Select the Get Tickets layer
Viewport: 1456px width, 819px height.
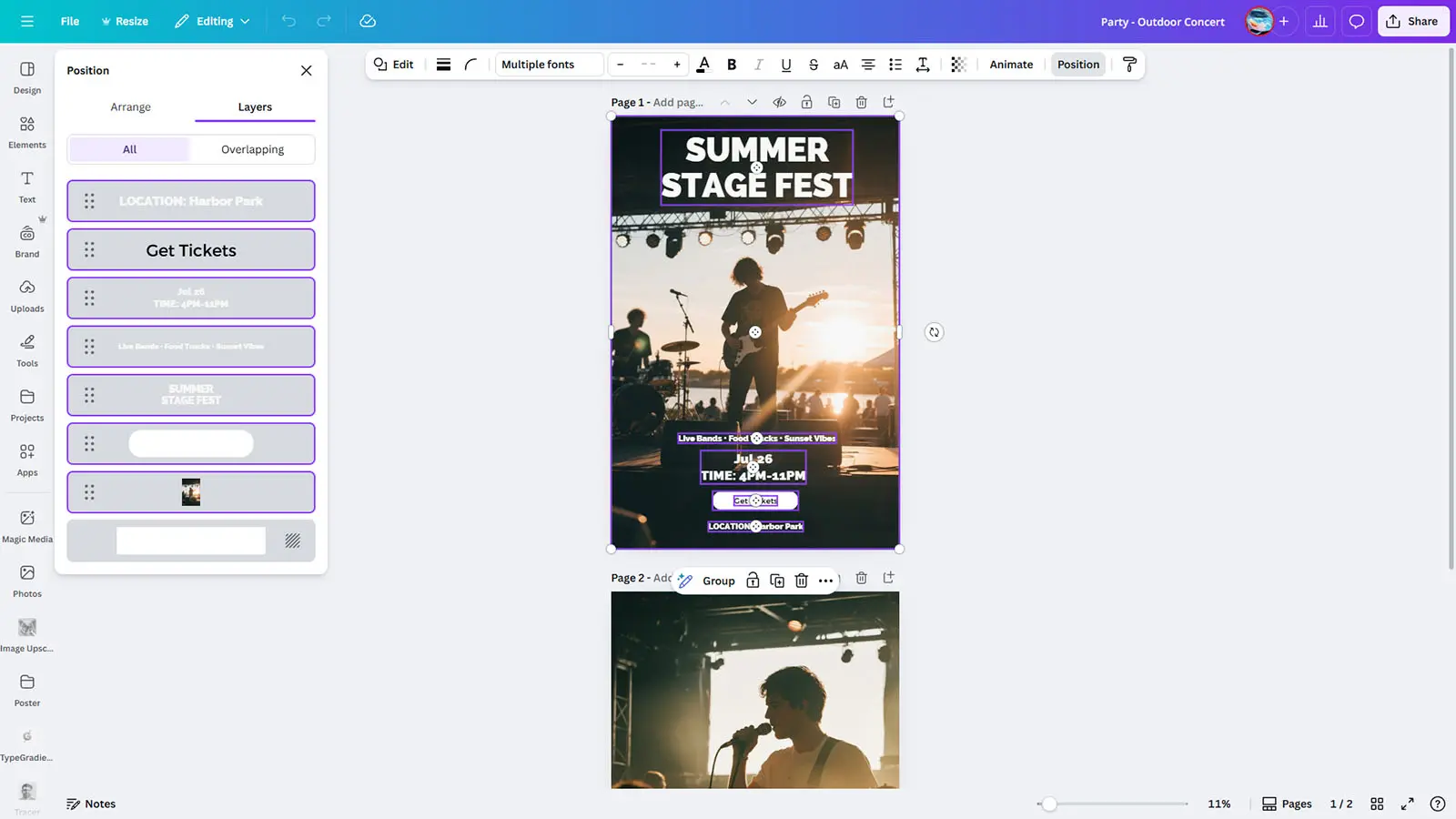(x=191, y=250)
